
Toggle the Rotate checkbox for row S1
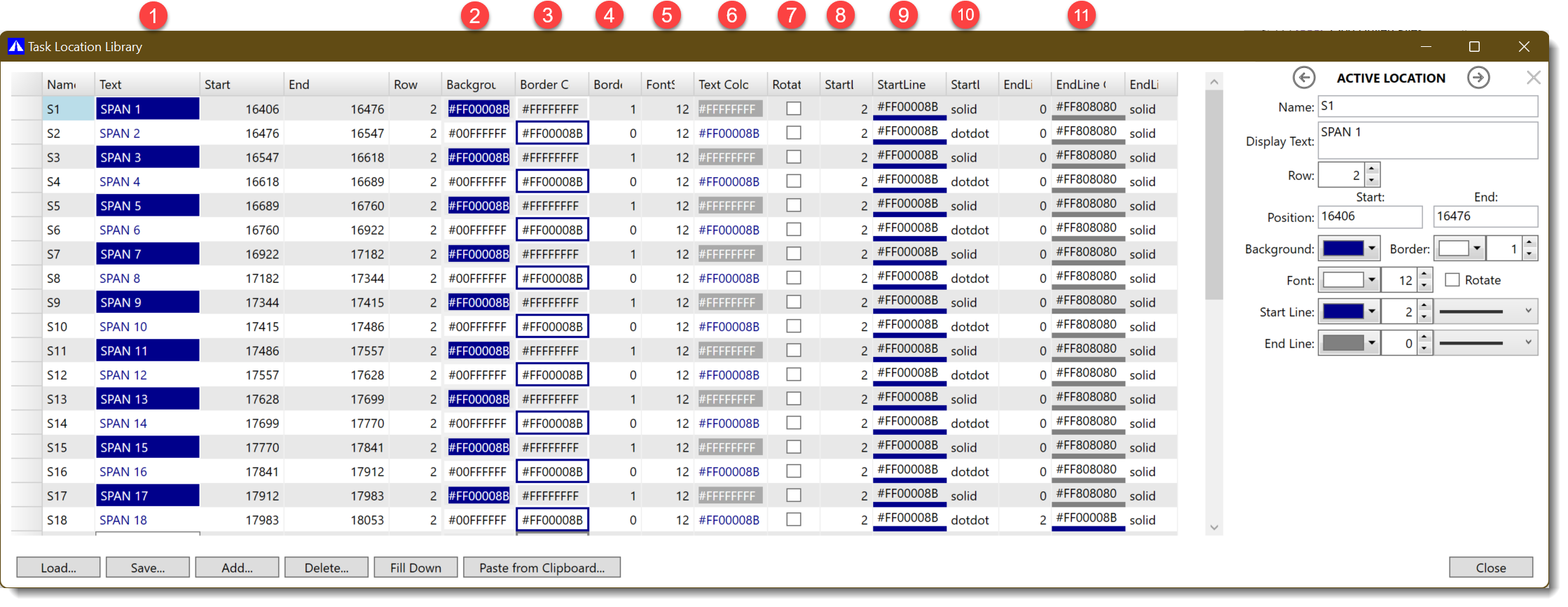coord(793,109)
